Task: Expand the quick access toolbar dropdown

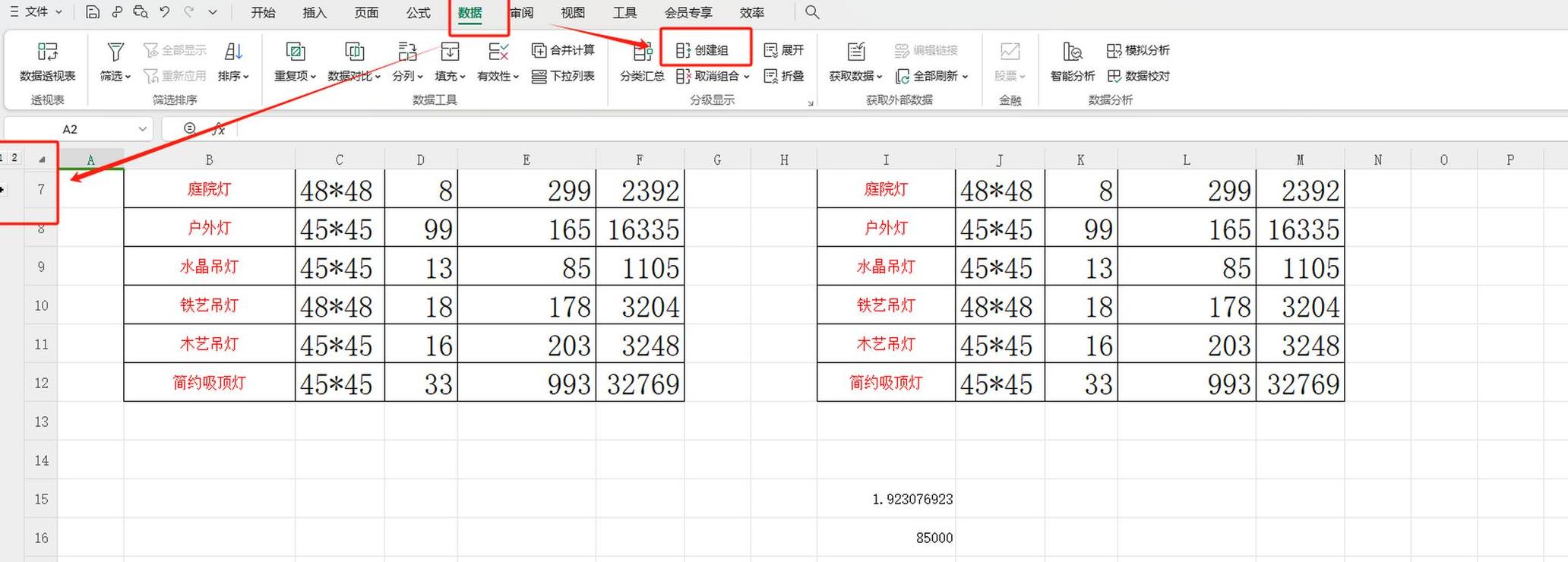Action: [213, 12]
